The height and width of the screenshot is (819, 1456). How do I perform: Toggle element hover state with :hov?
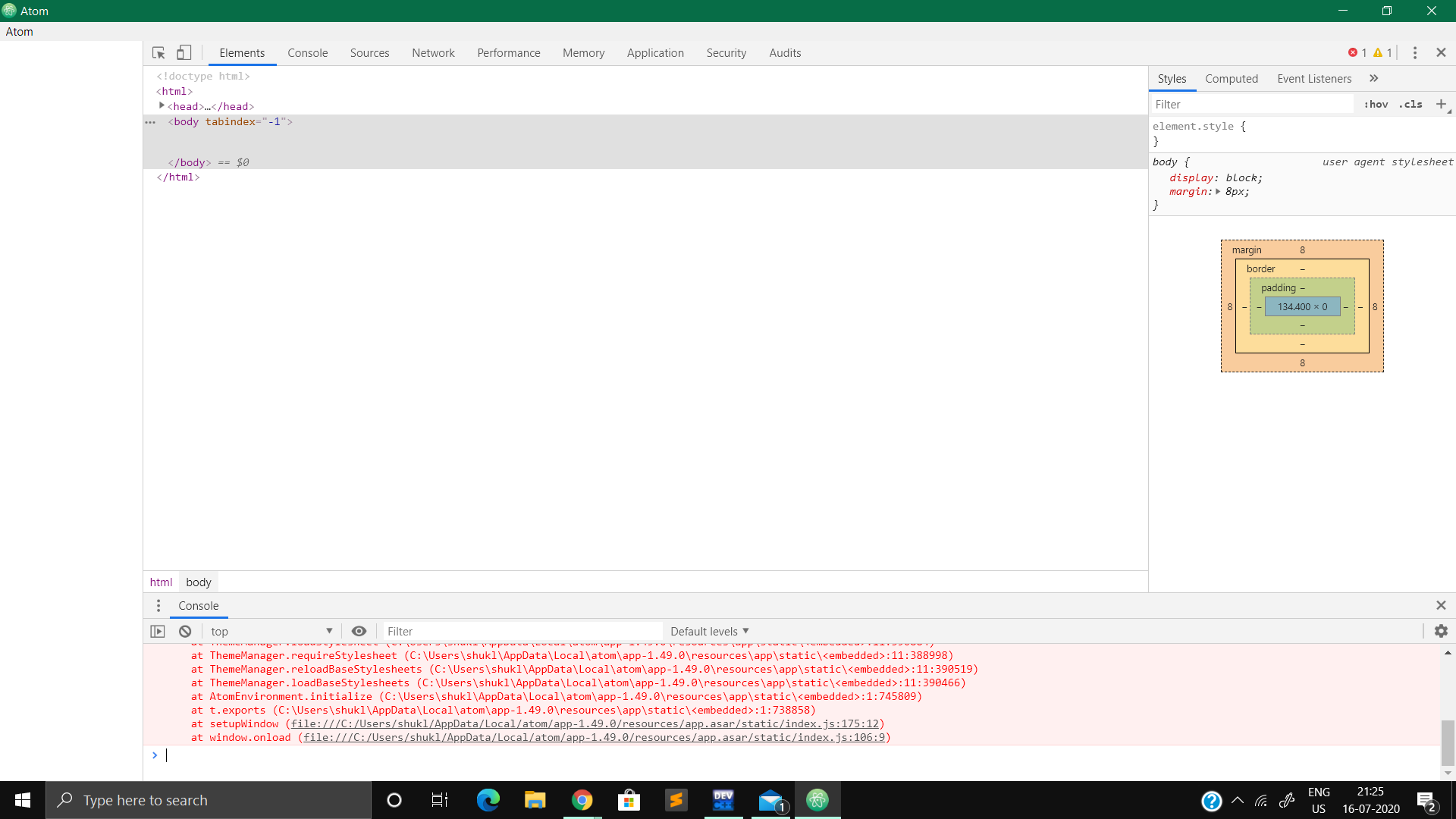coord(1376,104)
